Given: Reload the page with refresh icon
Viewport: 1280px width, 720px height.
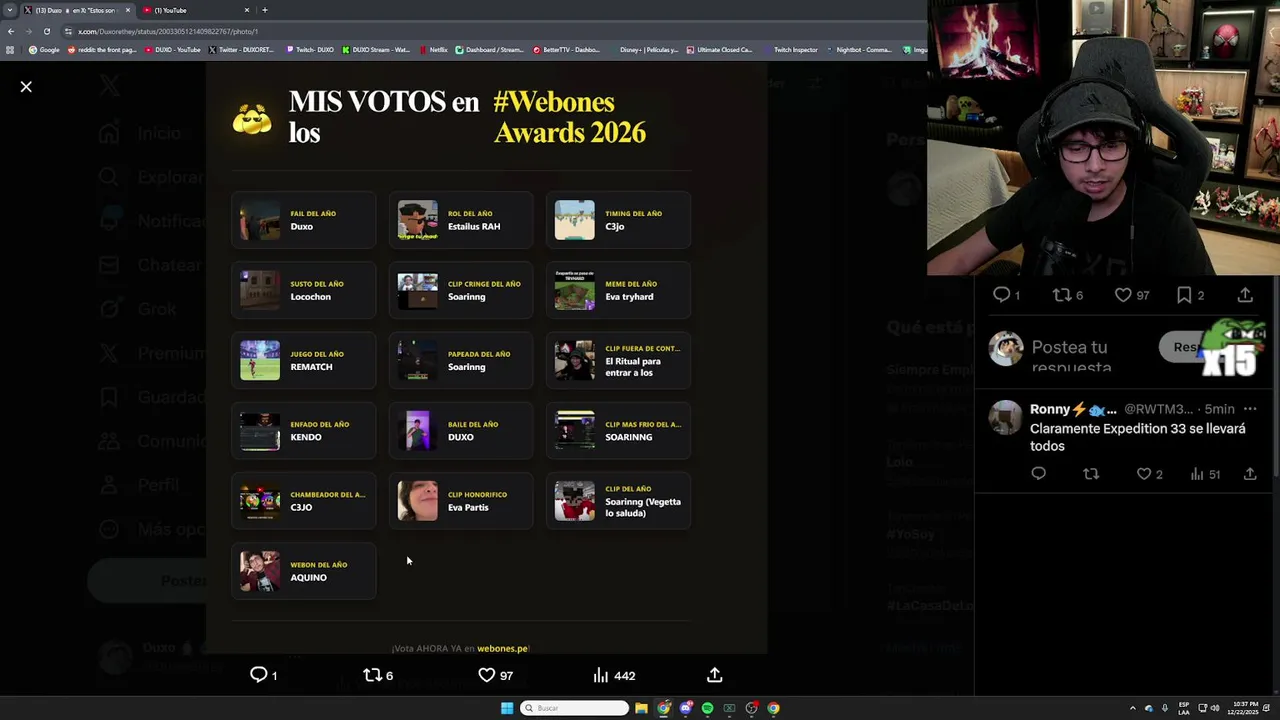Looking at the screenshot, I should coord(47,31).
